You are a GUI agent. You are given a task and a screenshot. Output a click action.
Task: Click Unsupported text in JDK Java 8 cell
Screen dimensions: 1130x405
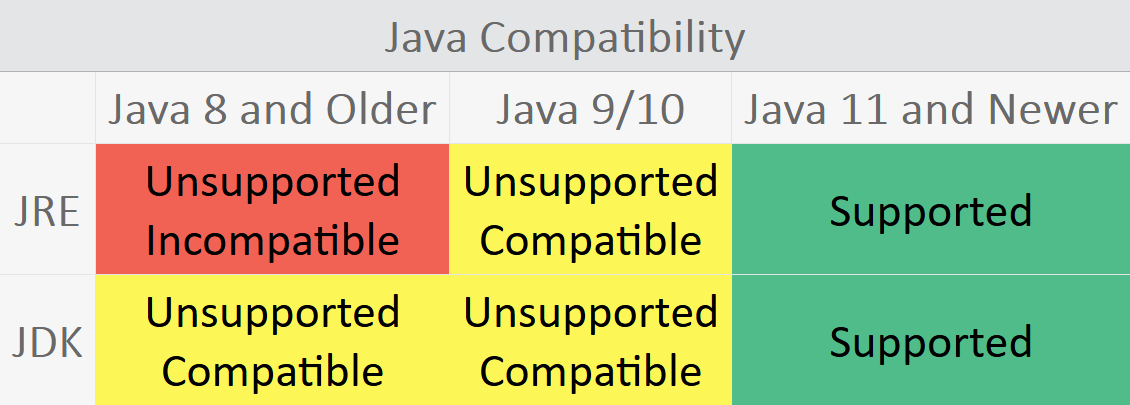[x=272, y=313]
